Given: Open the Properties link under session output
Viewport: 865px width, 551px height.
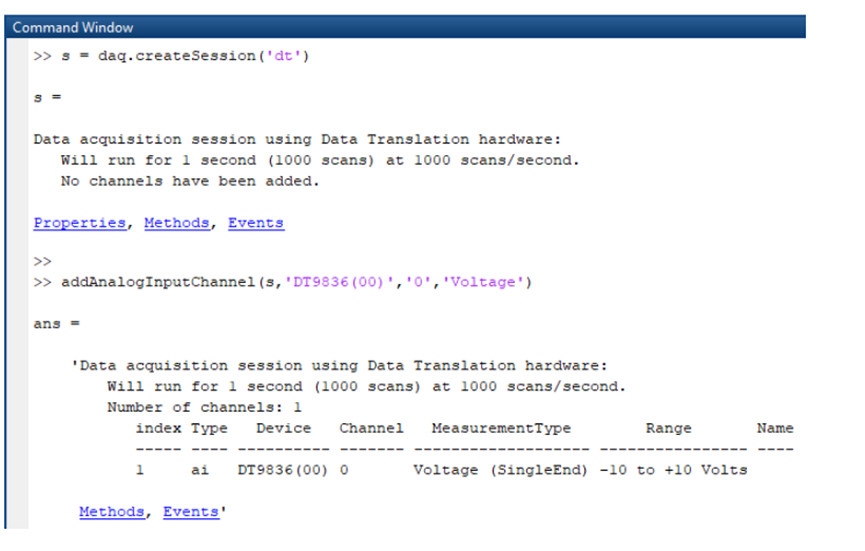Looking at the screenshot, I should point(80,223).
